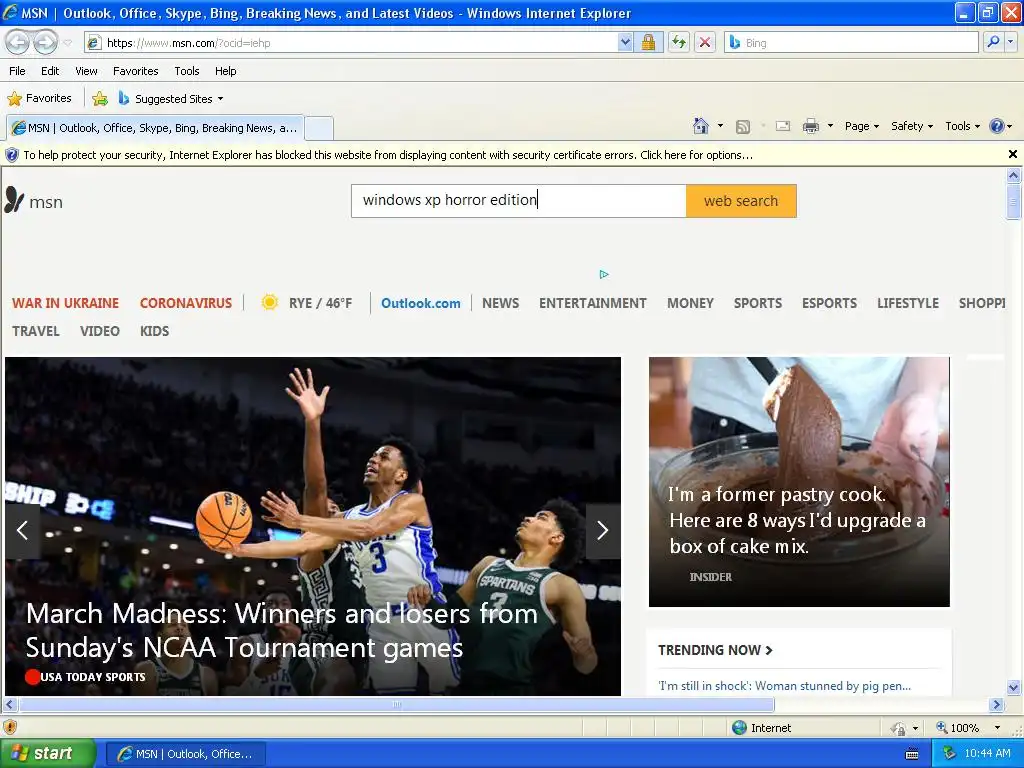
Task: Click the protected mode status icon
Action: point(899,728)
